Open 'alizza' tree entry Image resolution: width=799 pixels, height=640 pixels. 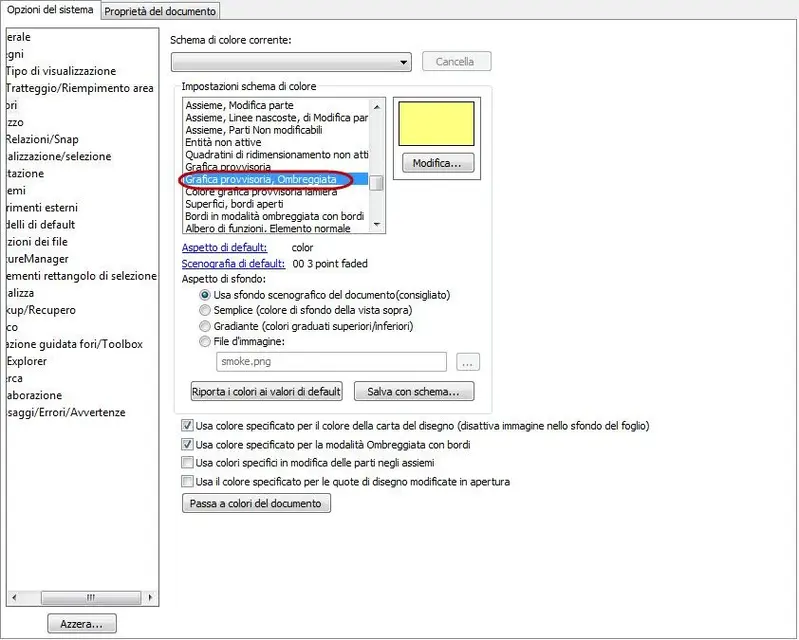(20, 293)
